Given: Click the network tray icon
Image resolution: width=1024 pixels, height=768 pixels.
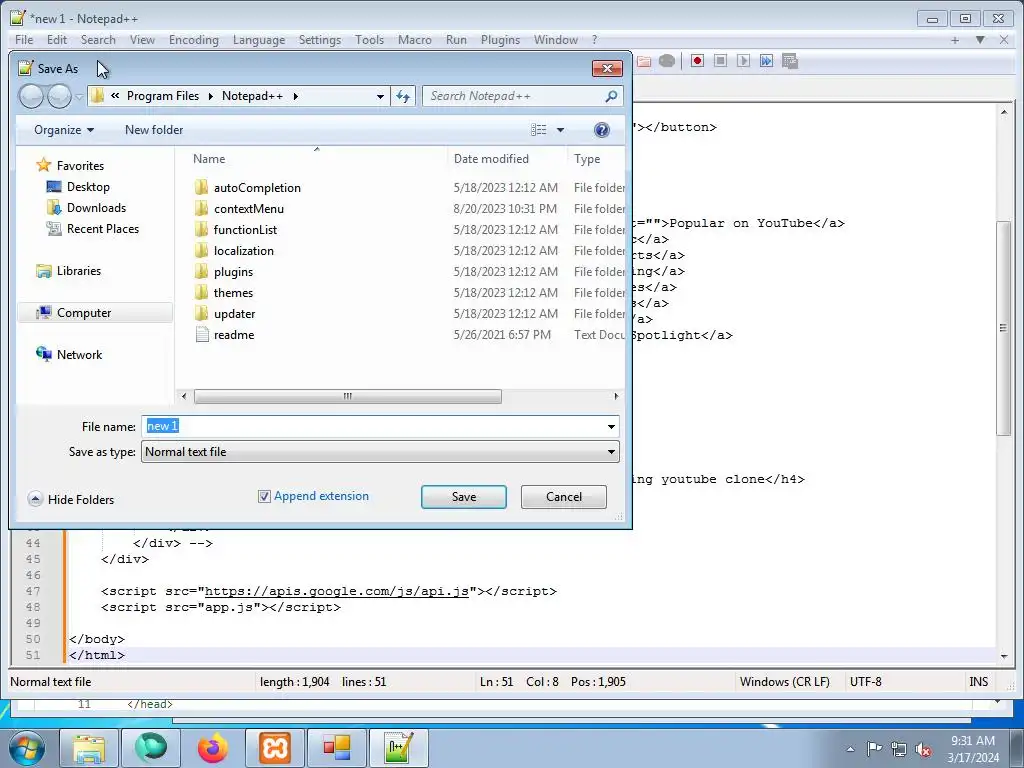Looking at the screenshot, I should tap(899, 750).
